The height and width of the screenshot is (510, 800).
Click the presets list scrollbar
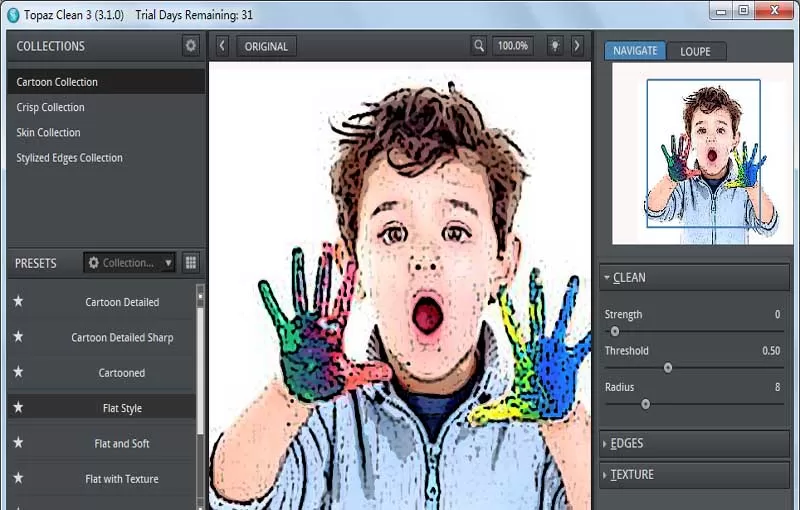pyautogui.click(x=200, y=370)
